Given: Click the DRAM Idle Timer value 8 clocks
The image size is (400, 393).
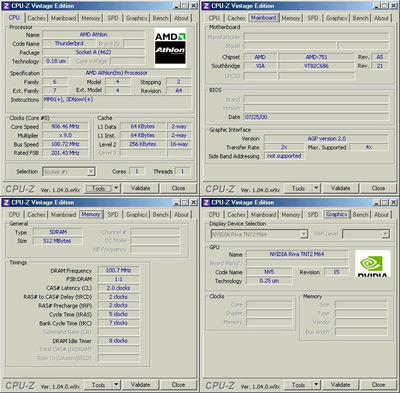Looking at the screenshot, I should [118, 341].
